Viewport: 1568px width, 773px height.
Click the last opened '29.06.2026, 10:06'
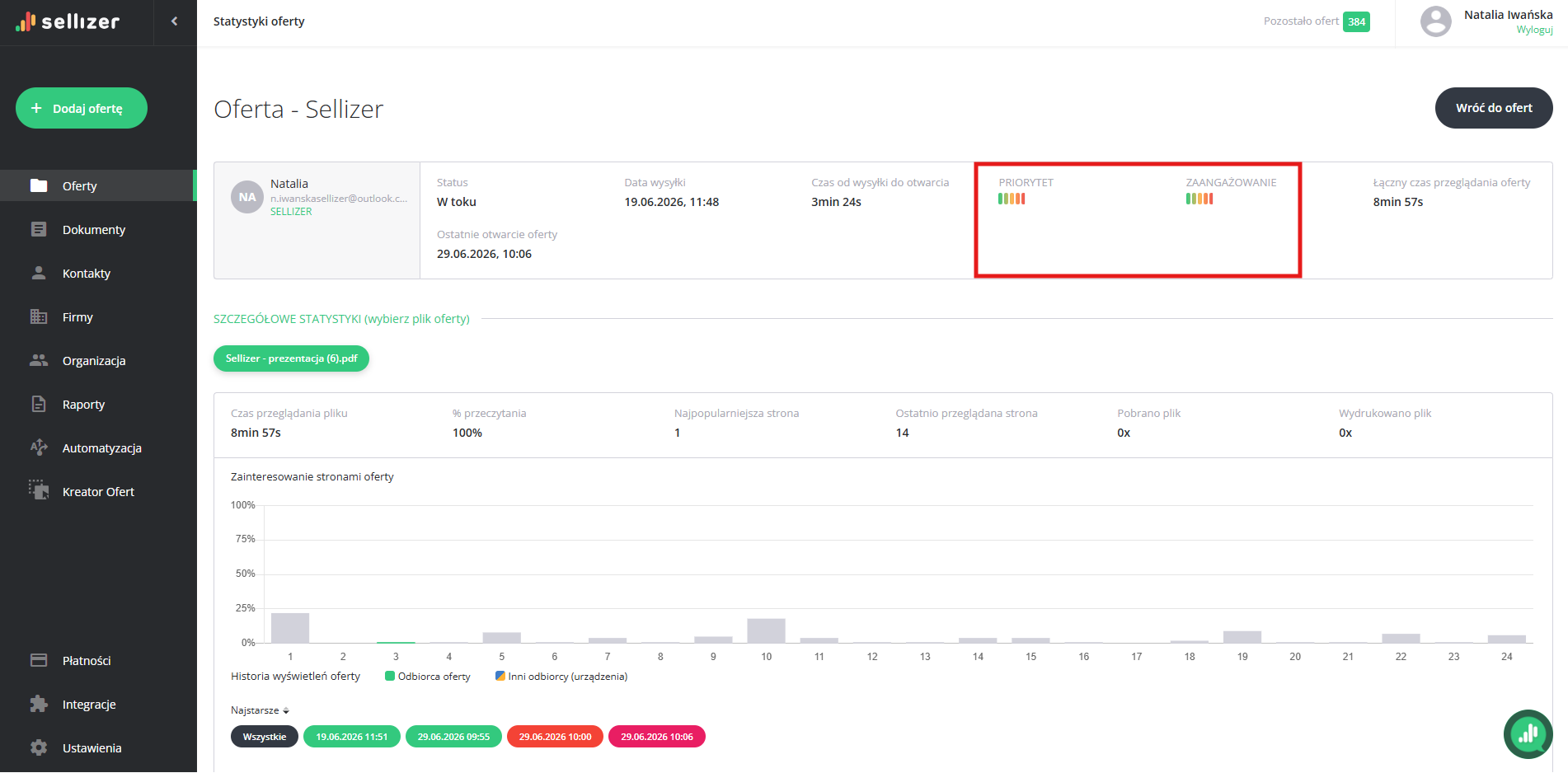click(x=485, y=254)
